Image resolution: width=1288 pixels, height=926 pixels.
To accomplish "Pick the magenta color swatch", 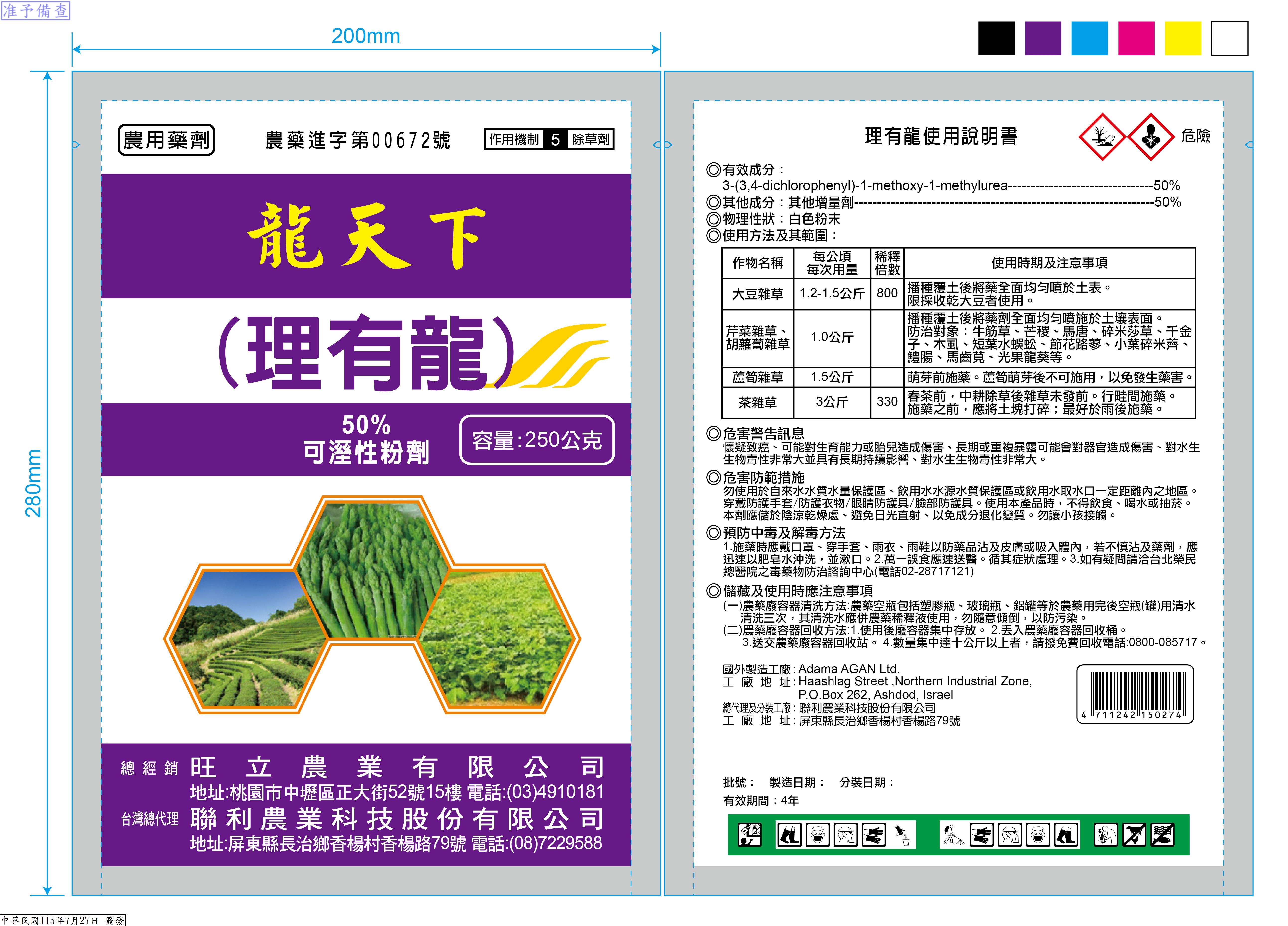I will [x=1136, y=38].
